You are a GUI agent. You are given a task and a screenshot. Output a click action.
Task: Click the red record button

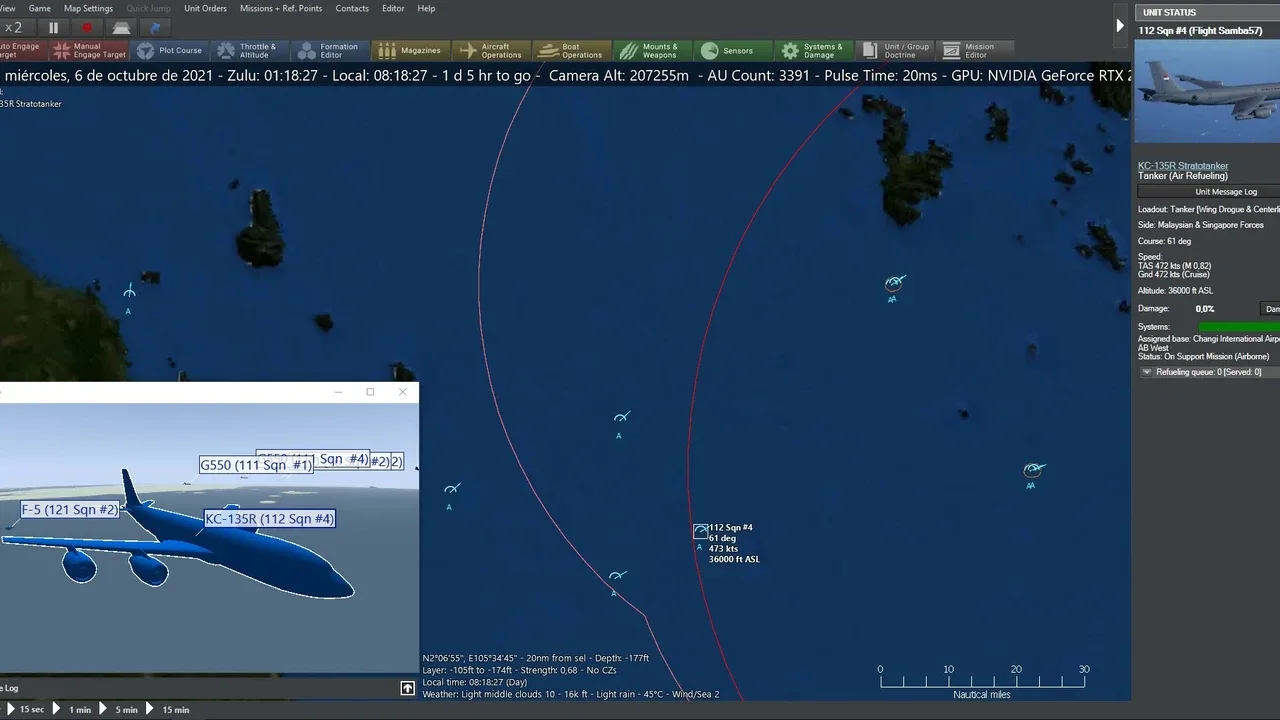click(x=87, y=28)
